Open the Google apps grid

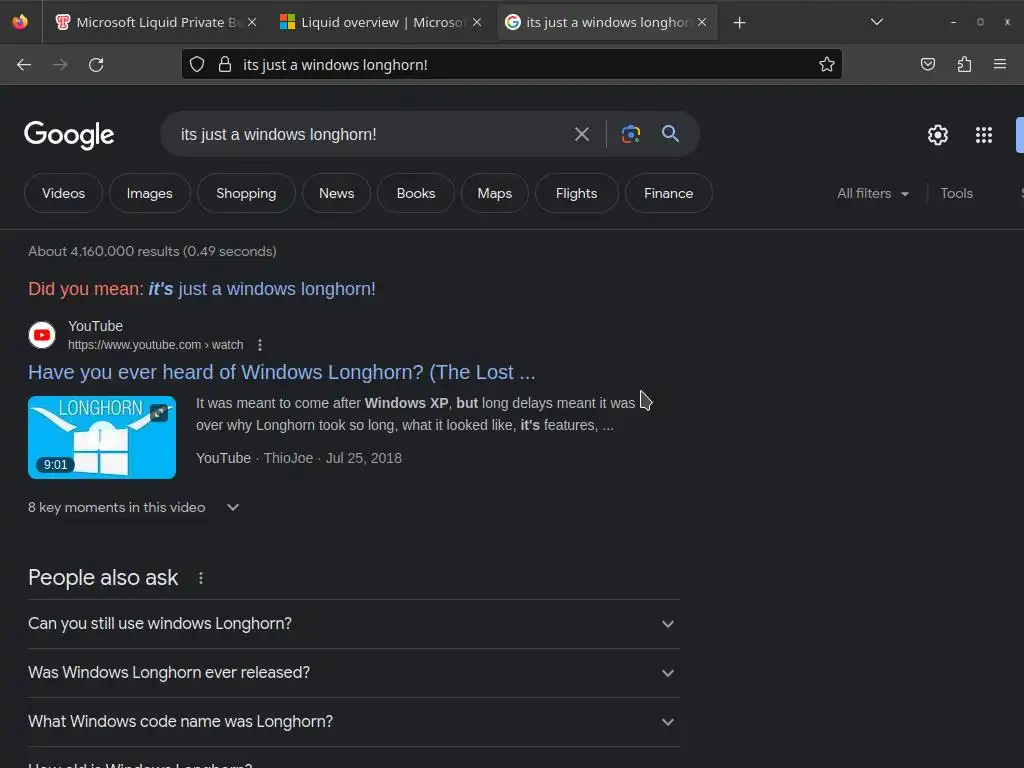click(984, 135)
